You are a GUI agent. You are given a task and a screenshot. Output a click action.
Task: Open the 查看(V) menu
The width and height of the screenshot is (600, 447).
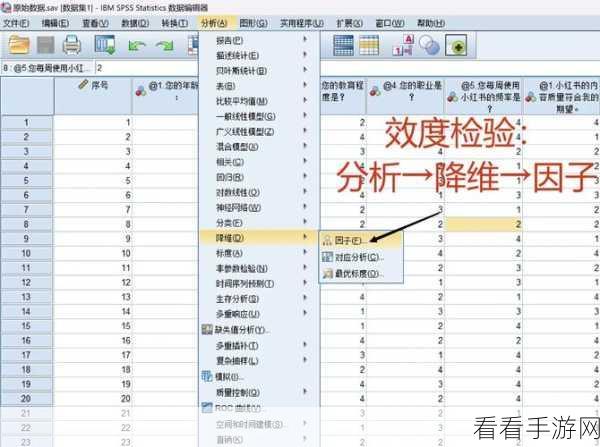[96, 23]
